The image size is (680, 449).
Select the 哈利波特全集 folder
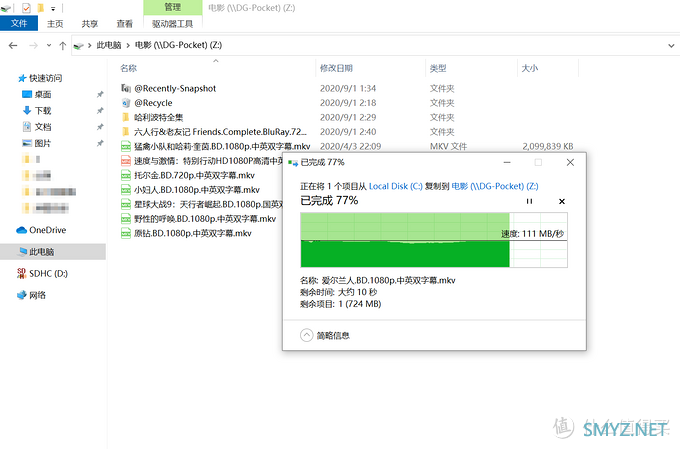pos(158,117)
